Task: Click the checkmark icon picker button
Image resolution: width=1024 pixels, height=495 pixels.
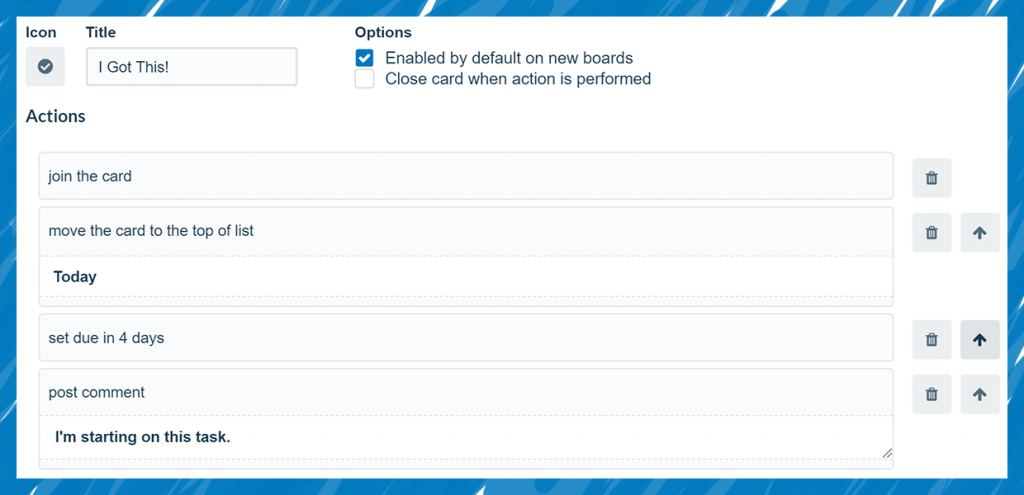Action: (45, 67)
